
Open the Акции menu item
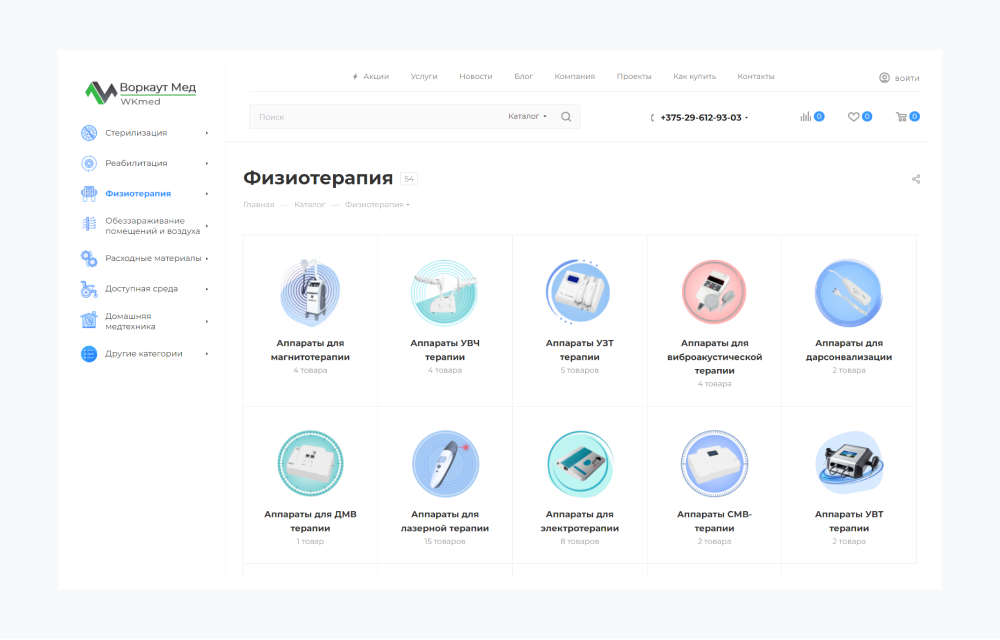pos(375,77)
